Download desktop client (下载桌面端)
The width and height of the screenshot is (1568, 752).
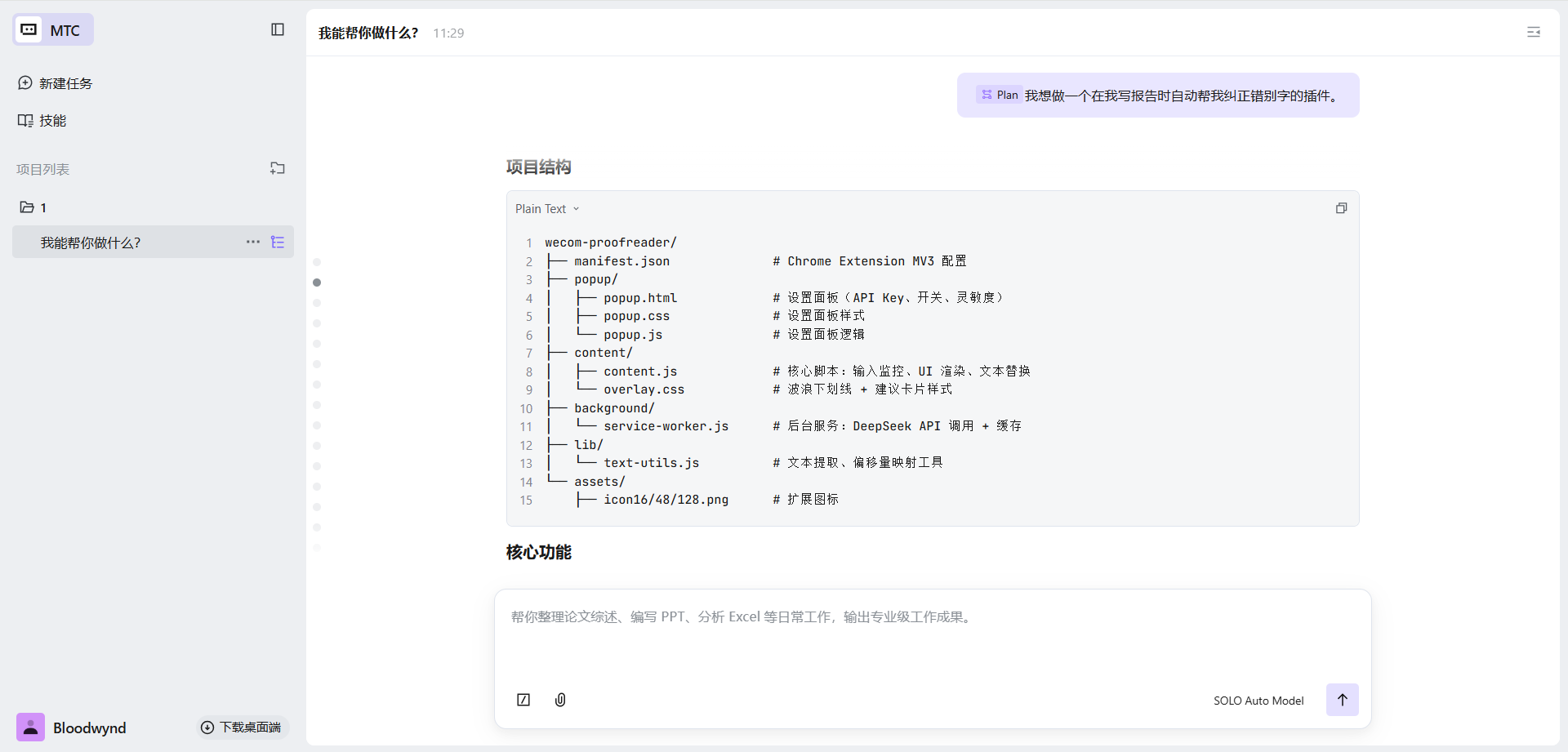click(242, 727)
